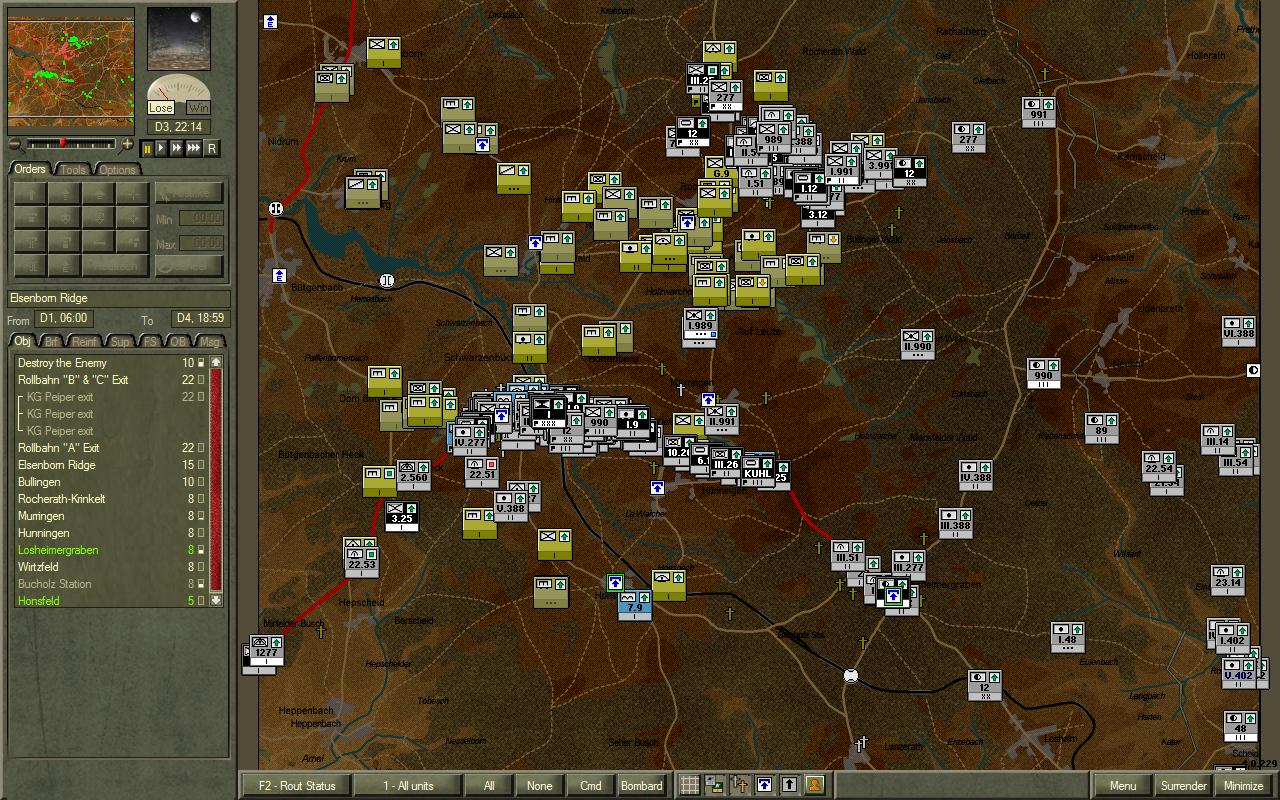This screenshot has width=1280, height=800.
Task: Run the game at normal speed
Action: (162, 148)
